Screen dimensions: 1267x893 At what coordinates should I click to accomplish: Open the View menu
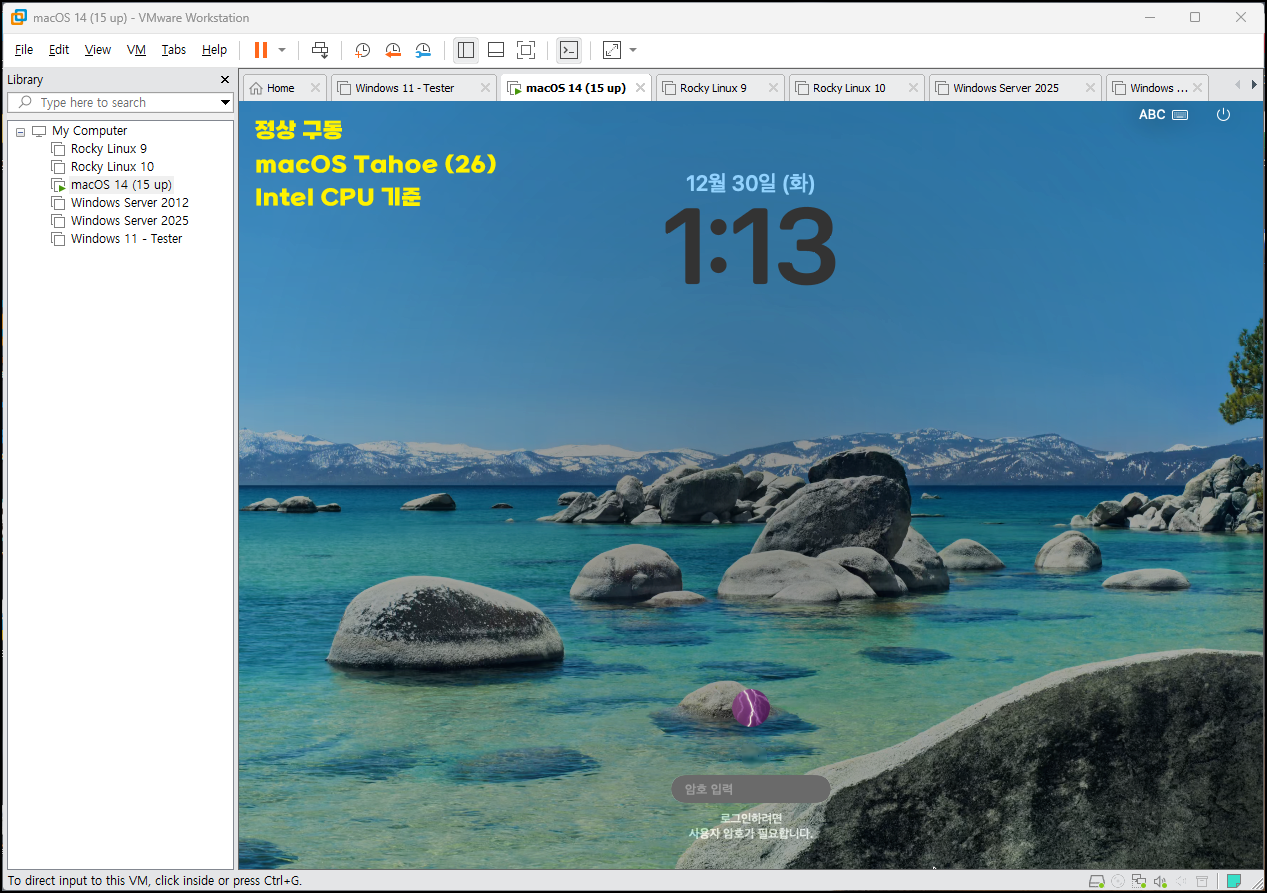tap(98, 50)
